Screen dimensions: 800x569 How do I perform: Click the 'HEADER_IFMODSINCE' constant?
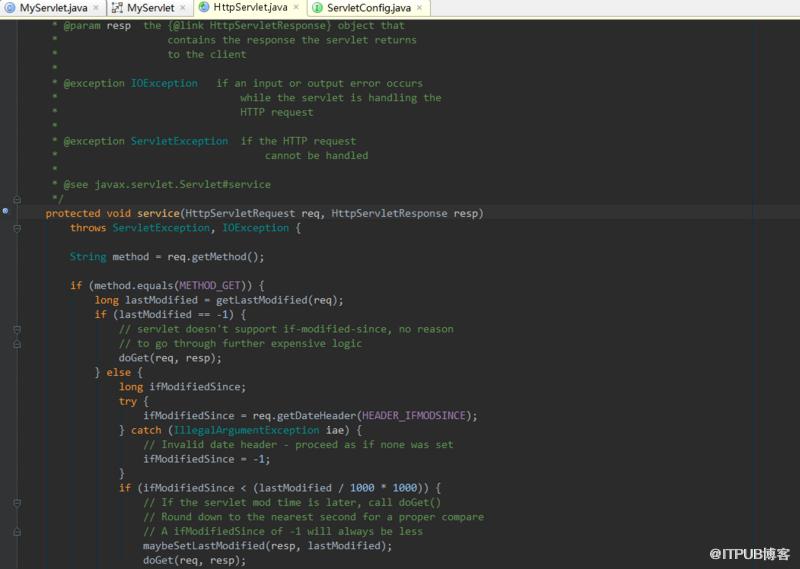[x=414, y=415]
